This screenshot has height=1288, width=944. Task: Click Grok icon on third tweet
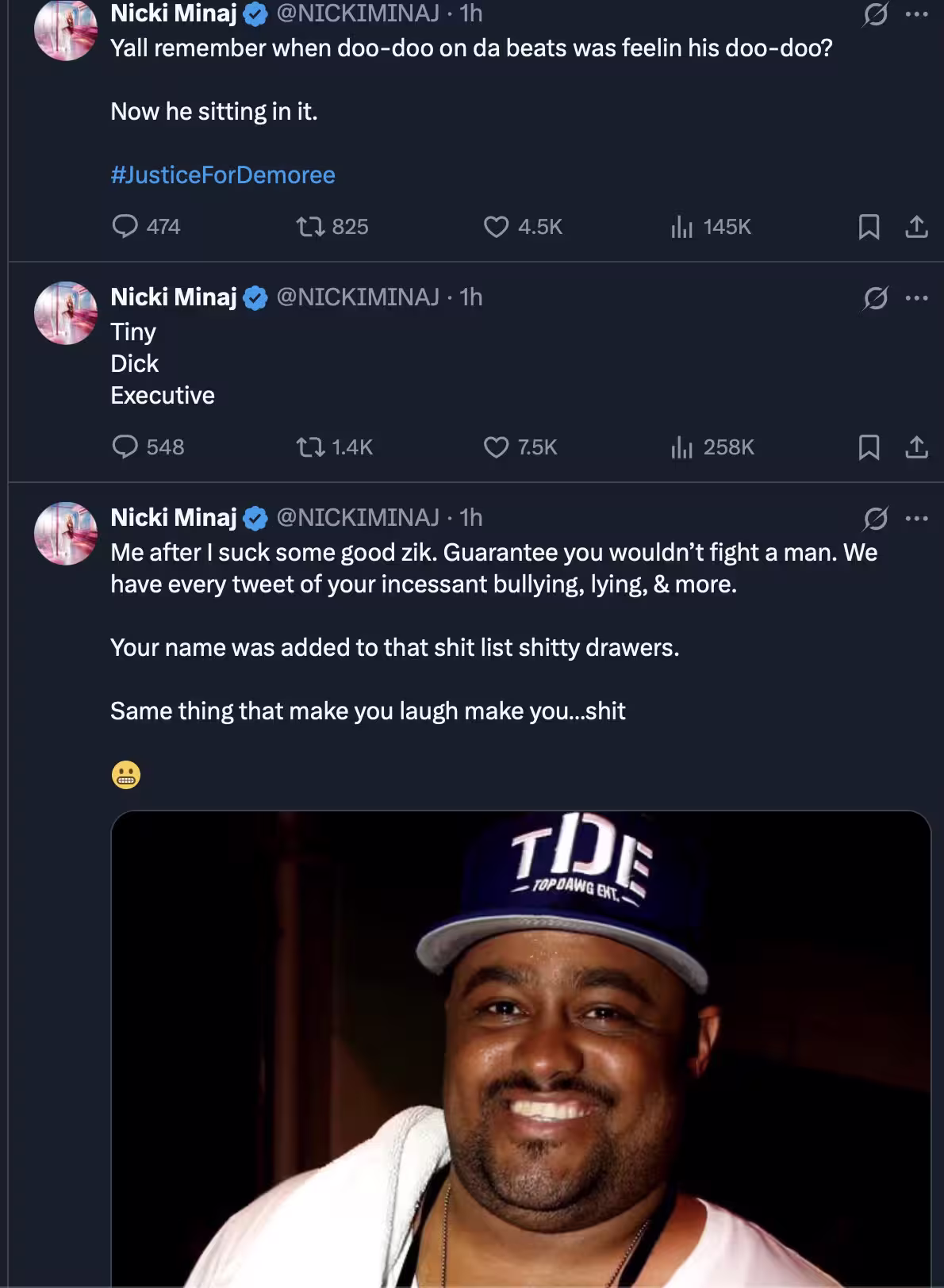point(875,519)
